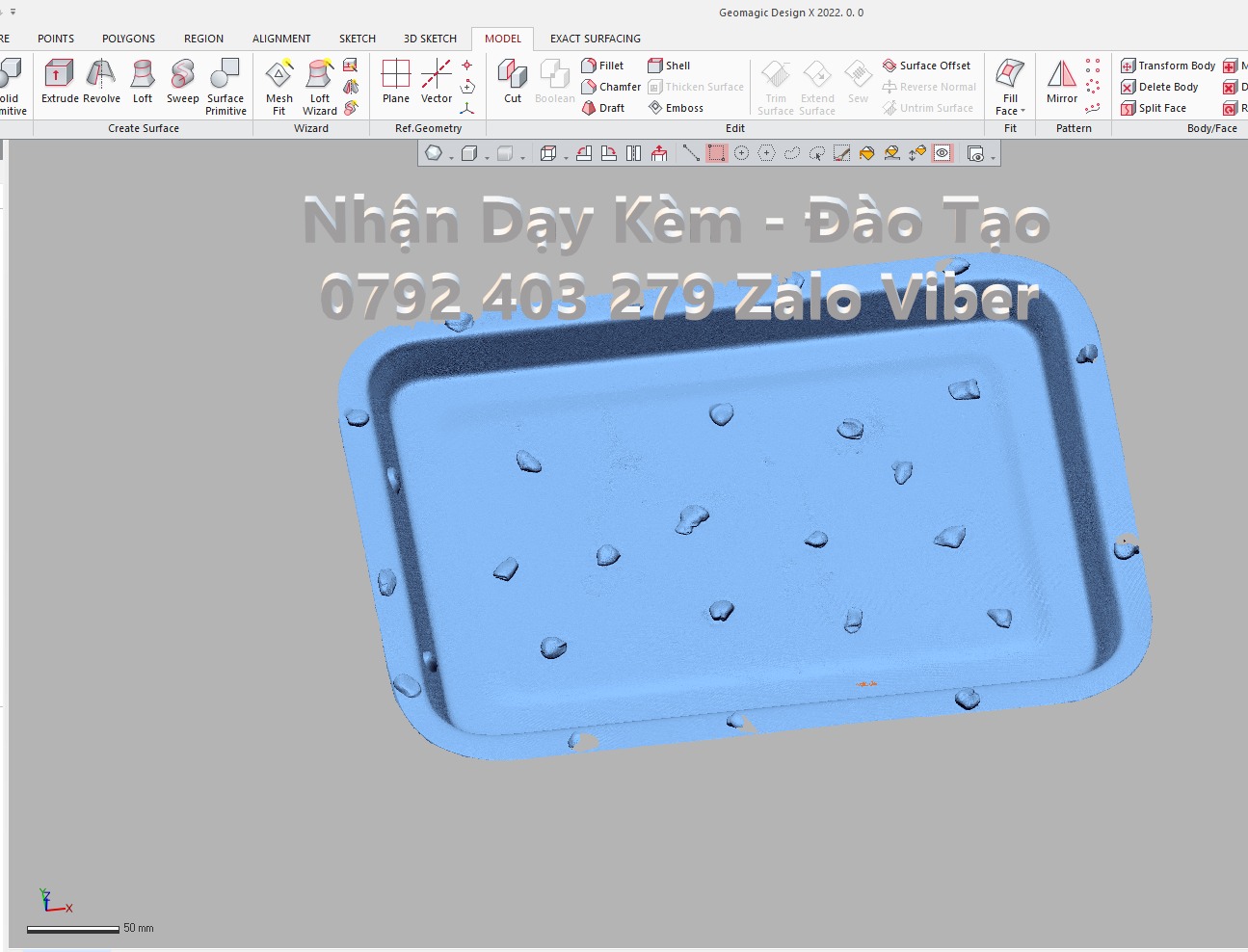The width and height of the screenshot is (1248, 952).
Task: Select the Sweep surface tool
Action: point(182,82)
